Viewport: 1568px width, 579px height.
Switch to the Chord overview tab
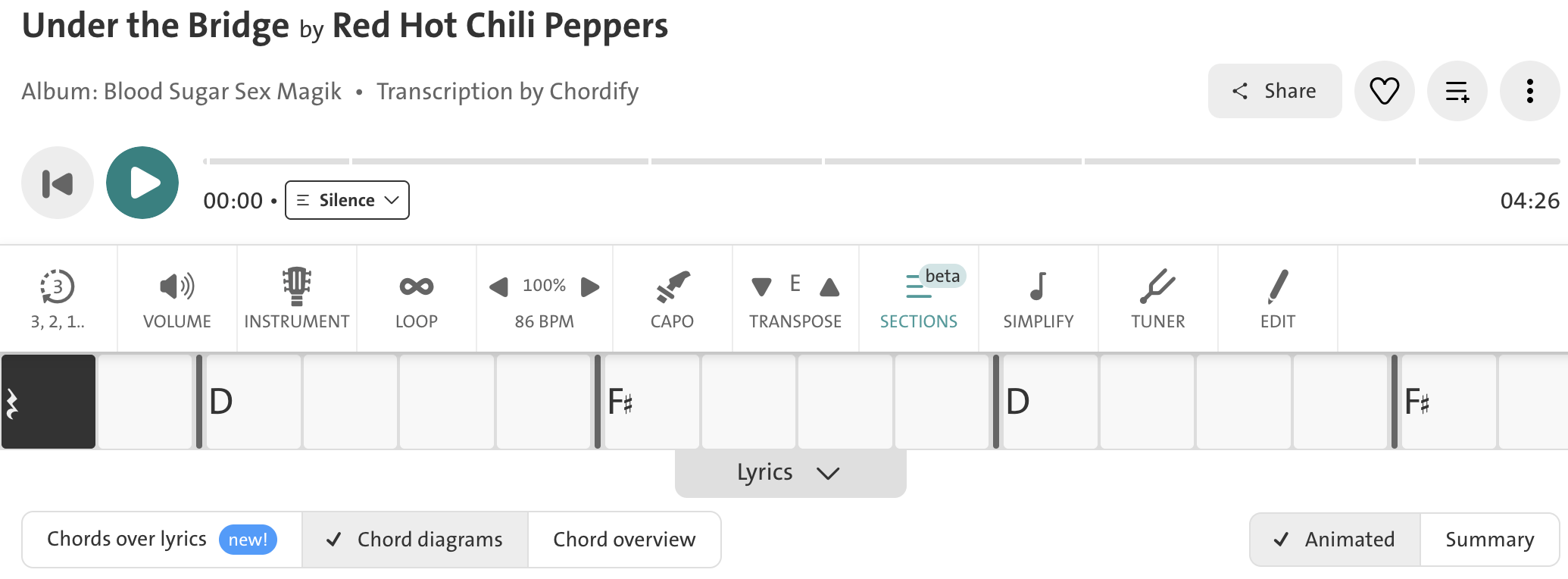coord(624,540)
